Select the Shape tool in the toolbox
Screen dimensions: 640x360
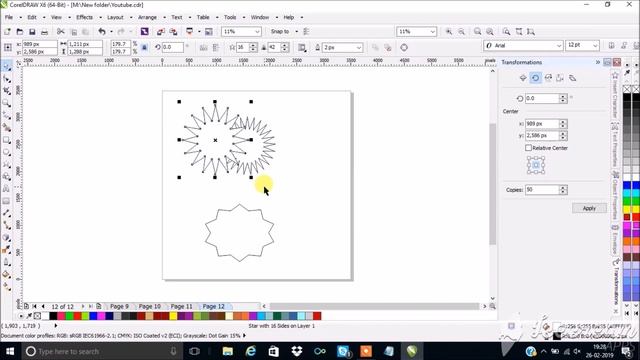click(7, 79)
